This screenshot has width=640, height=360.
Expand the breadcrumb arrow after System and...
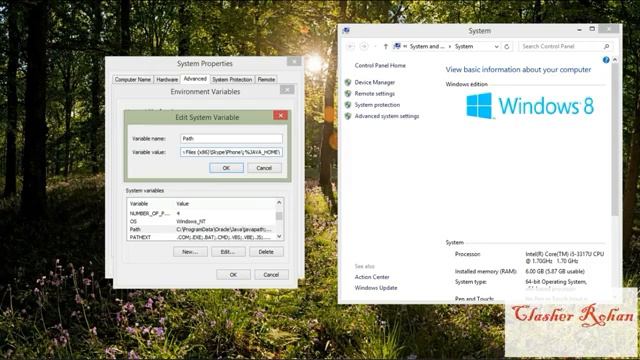pos(450,47)
